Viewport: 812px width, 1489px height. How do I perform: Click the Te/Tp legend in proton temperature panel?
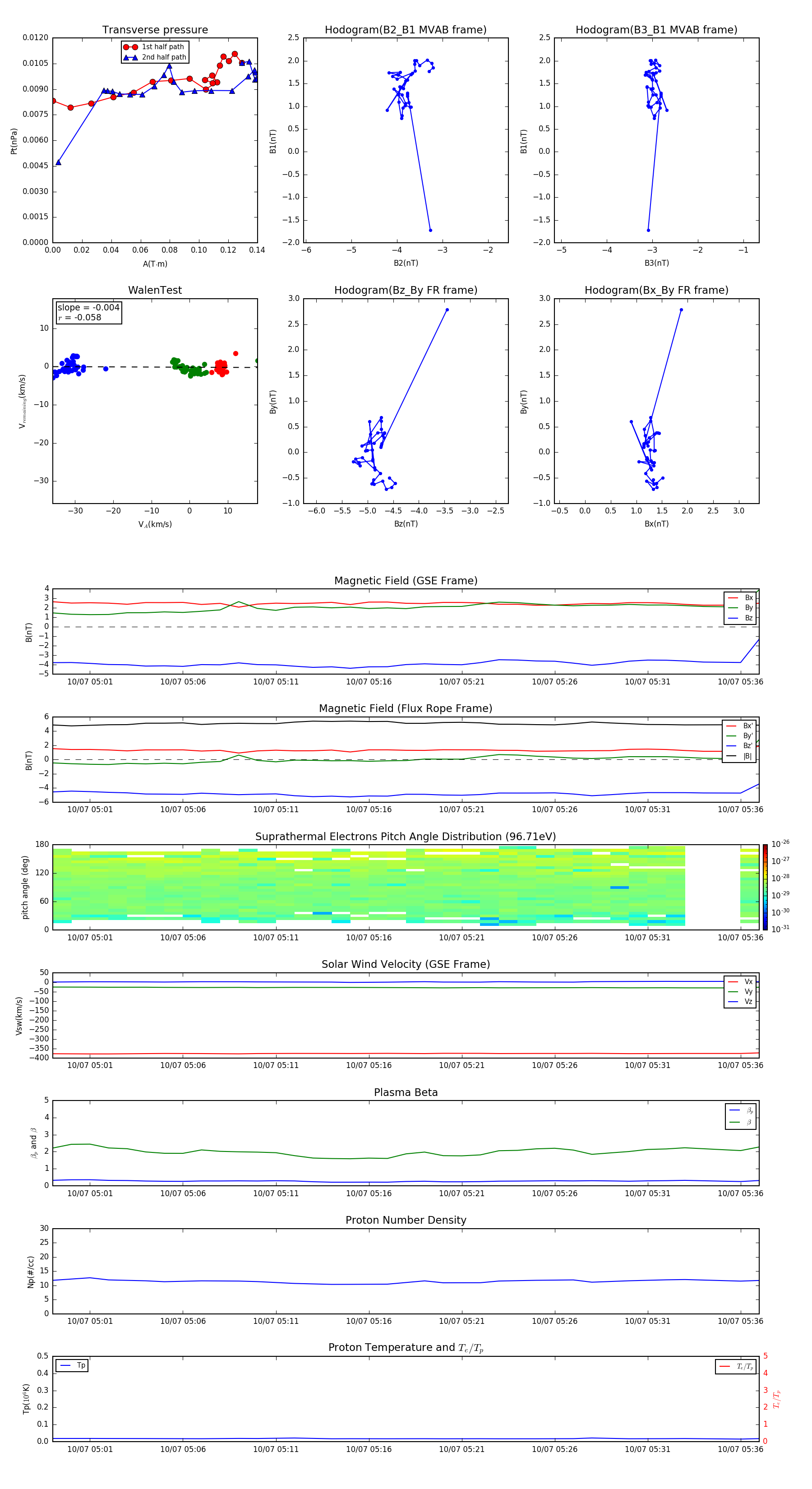(736, 1366)
